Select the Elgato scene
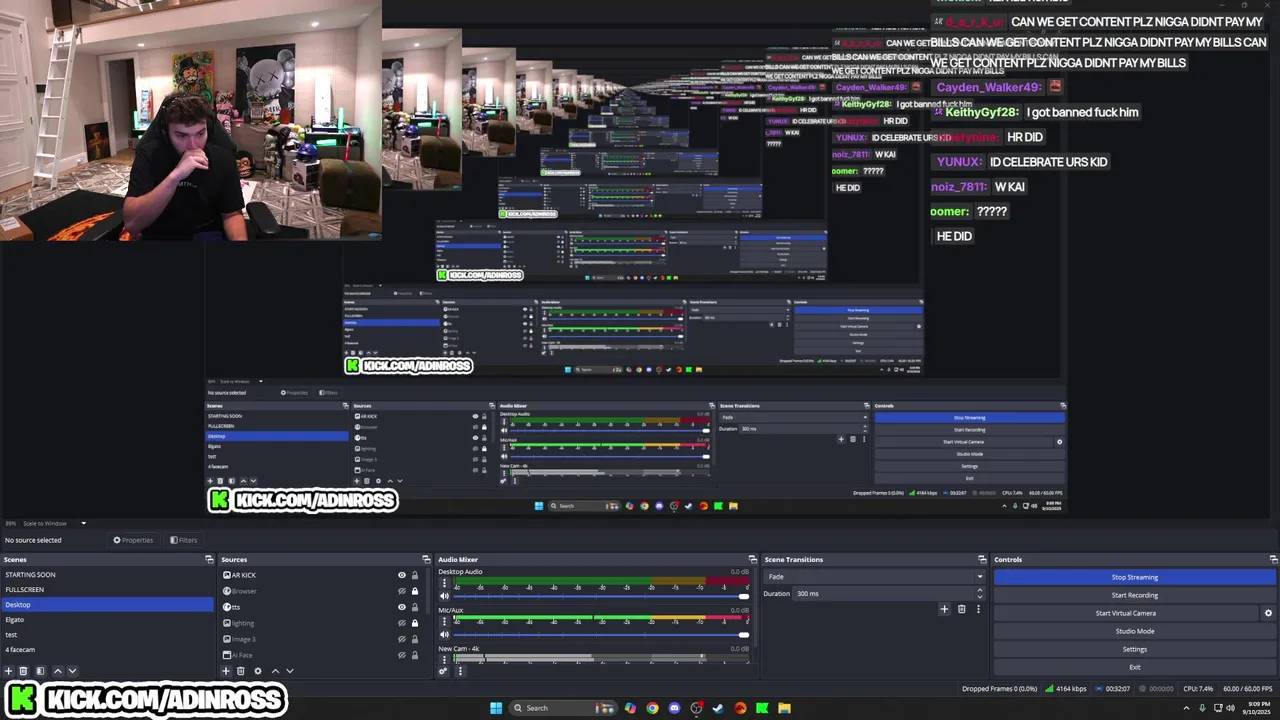 click(107, 620)
